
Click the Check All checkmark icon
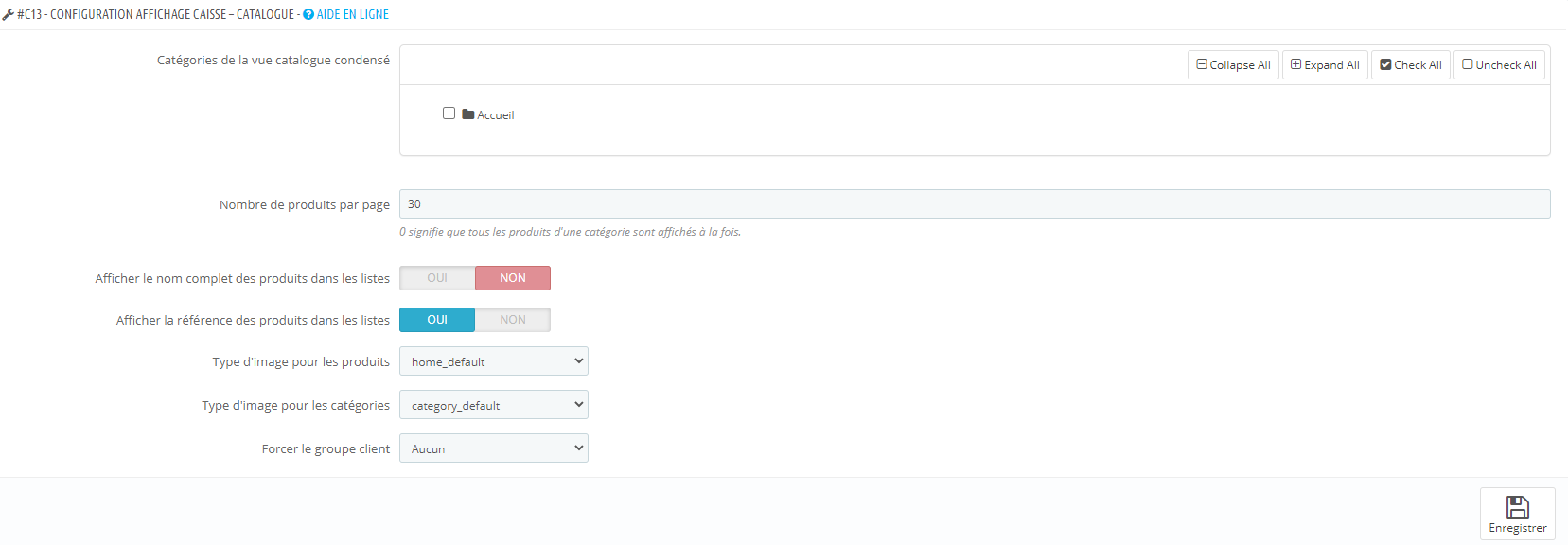1386,64
